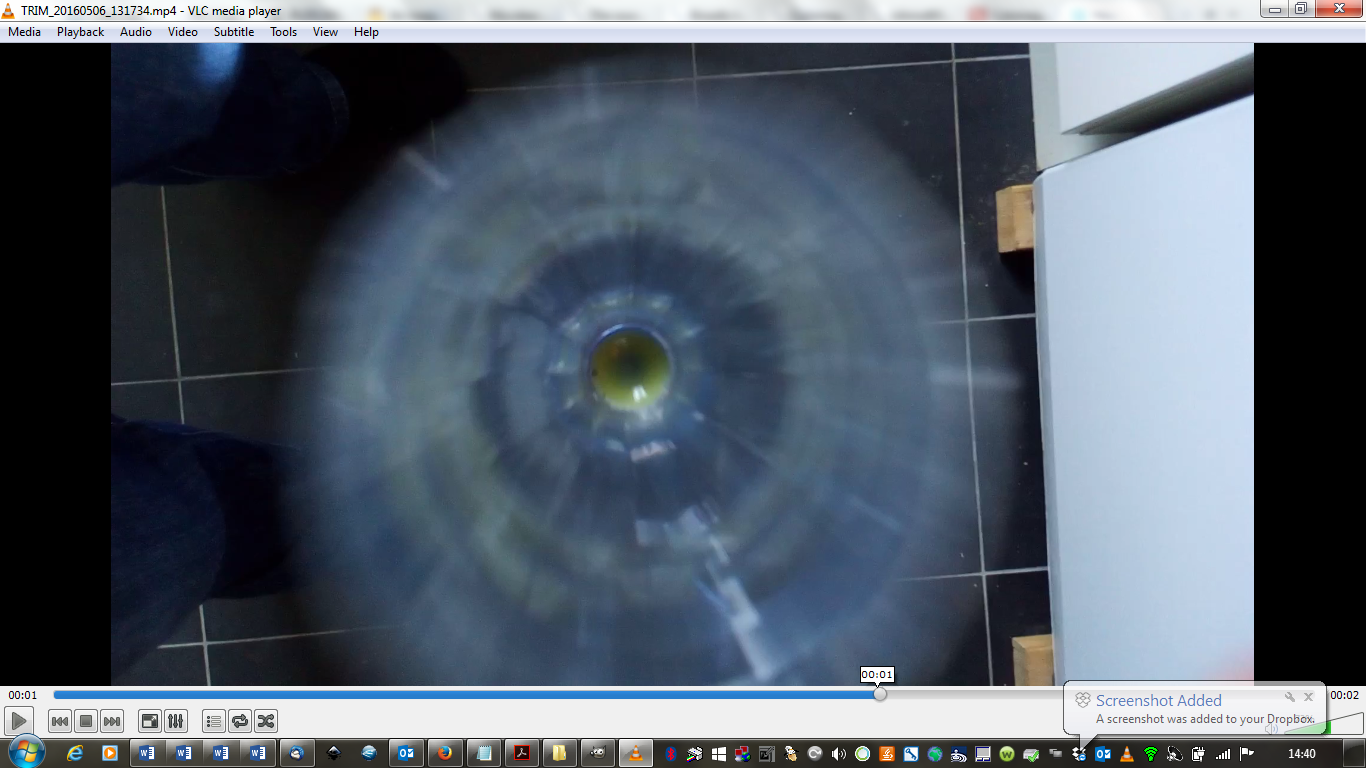The width and height of the screenshot is (1366, 768).
Task: Open the Tools menu
Action: click(x=283, y=32)
